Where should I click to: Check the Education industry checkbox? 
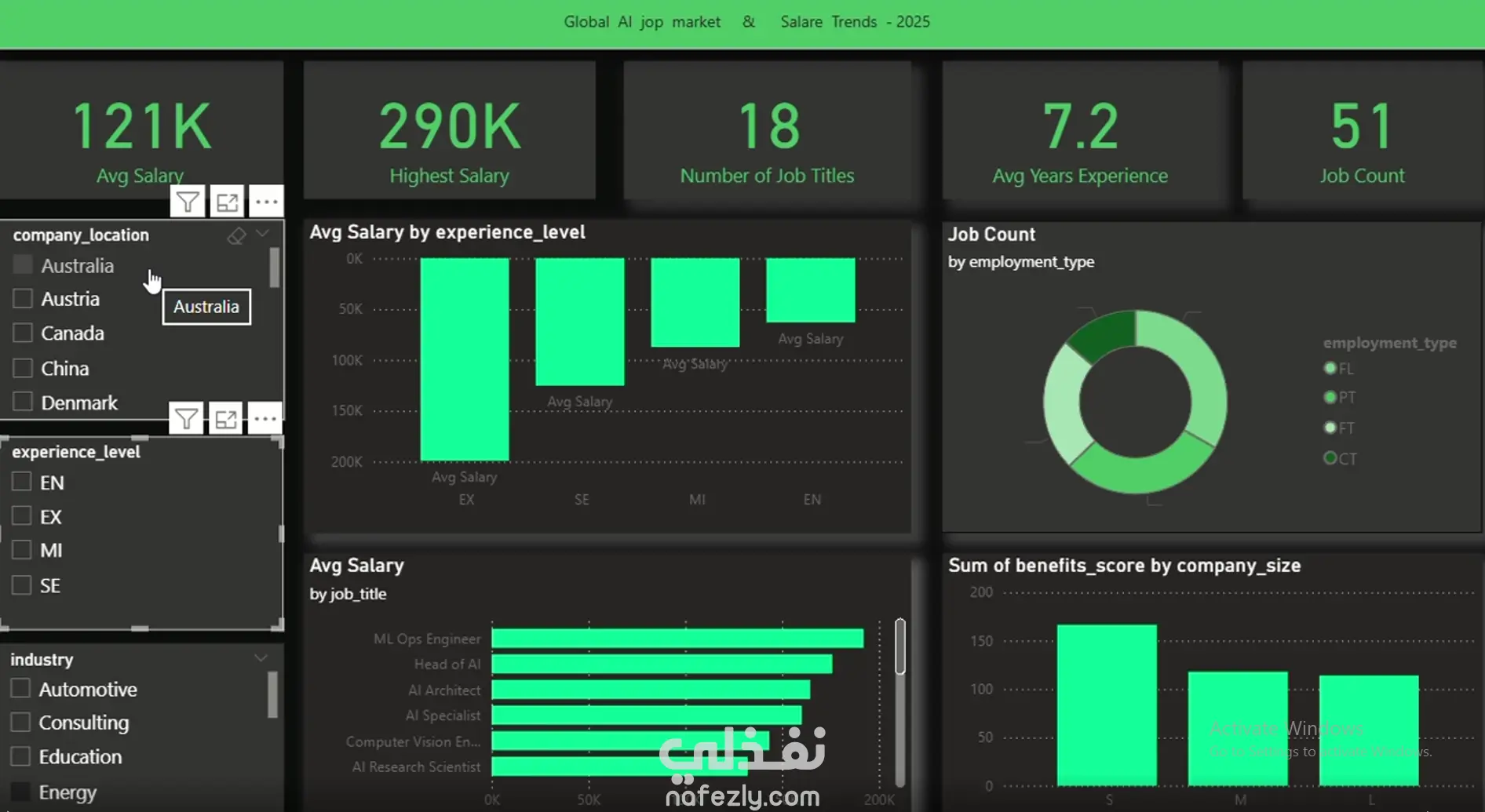(x=20, y=756)
